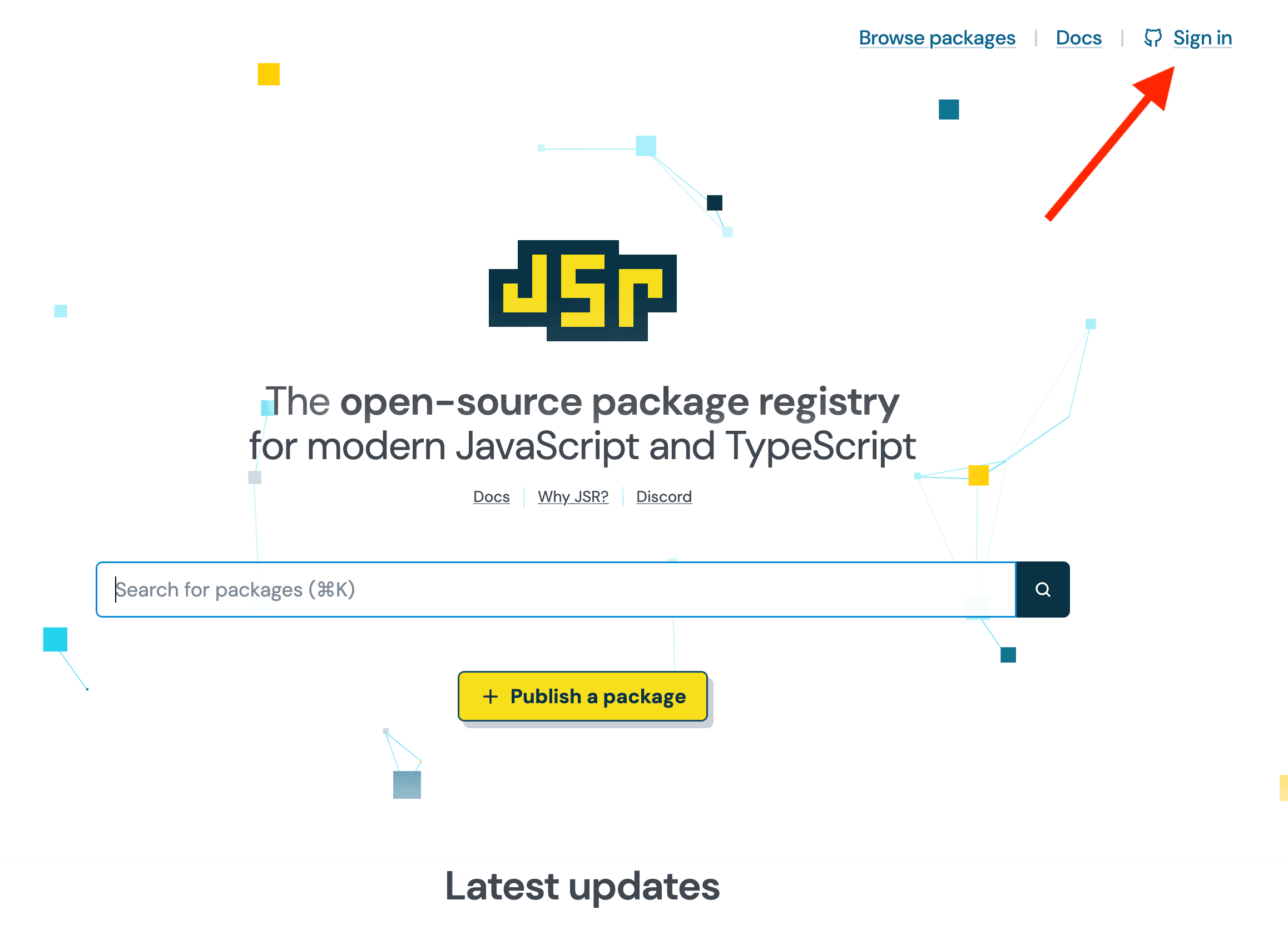The image size is (1288, 935).
Task: Open Docs in the top navigation
Action: pos(1078,38)
